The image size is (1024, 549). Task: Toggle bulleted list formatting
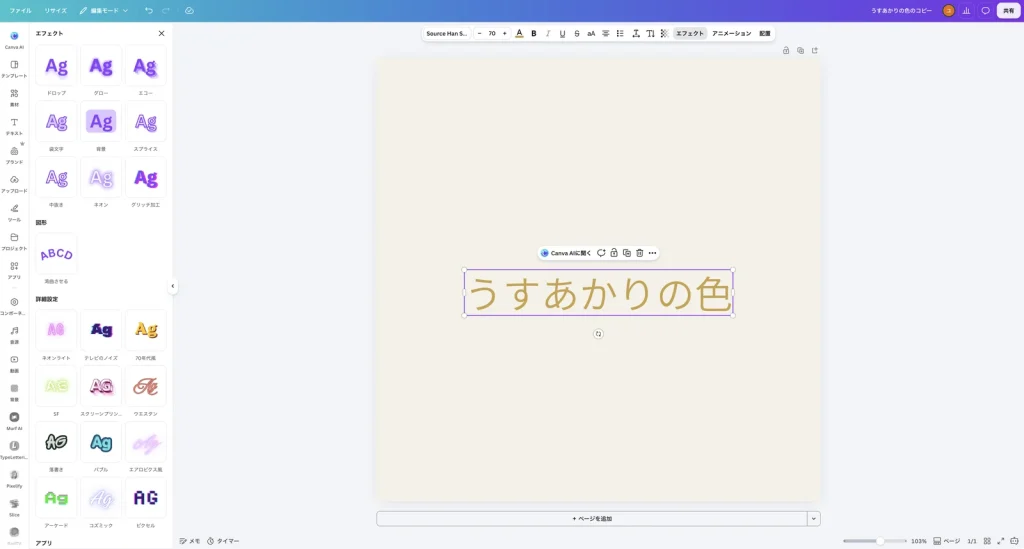click(620, 33)
